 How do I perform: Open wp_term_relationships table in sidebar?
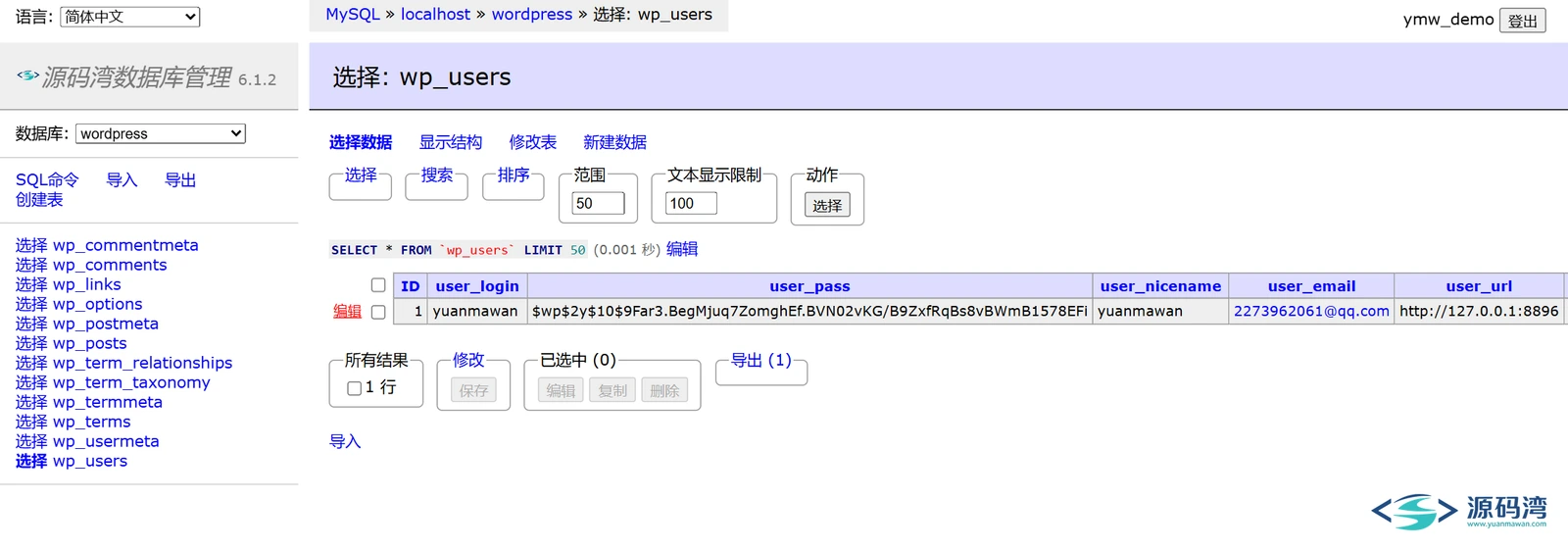tap(143, 363)
